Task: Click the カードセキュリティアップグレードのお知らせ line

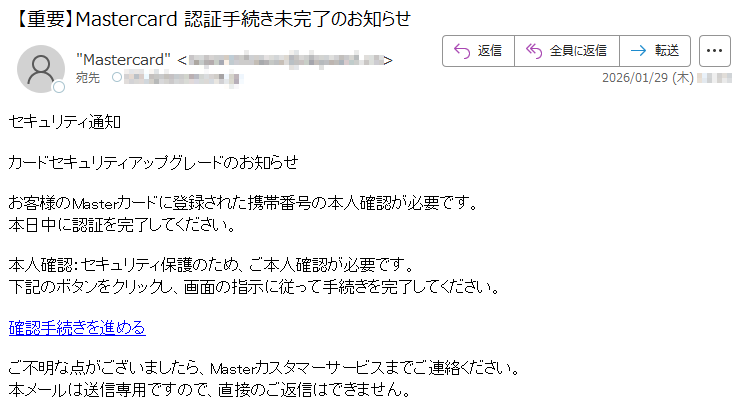Action: [154, 163]
